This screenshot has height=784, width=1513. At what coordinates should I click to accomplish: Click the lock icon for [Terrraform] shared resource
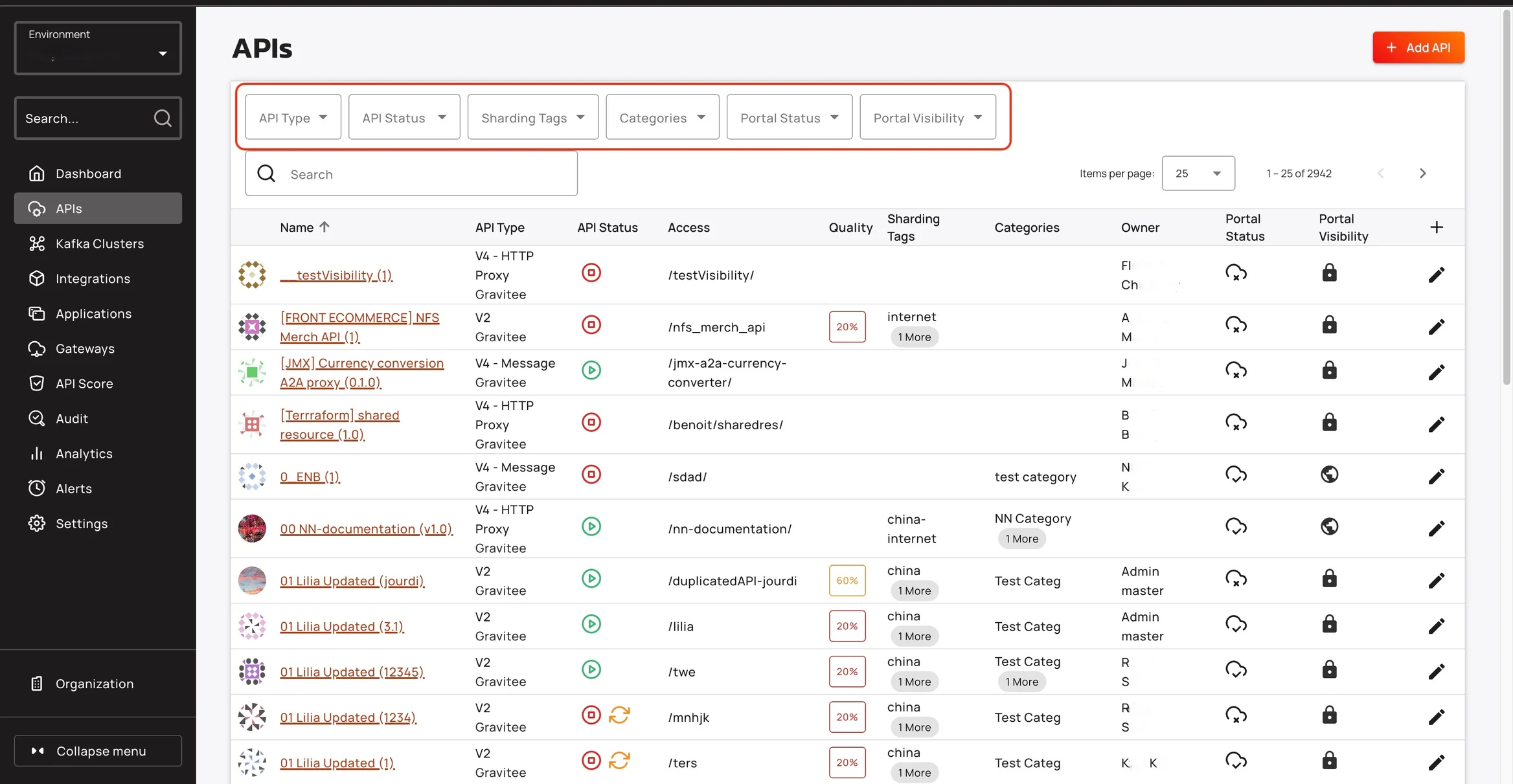[1329, 422]
